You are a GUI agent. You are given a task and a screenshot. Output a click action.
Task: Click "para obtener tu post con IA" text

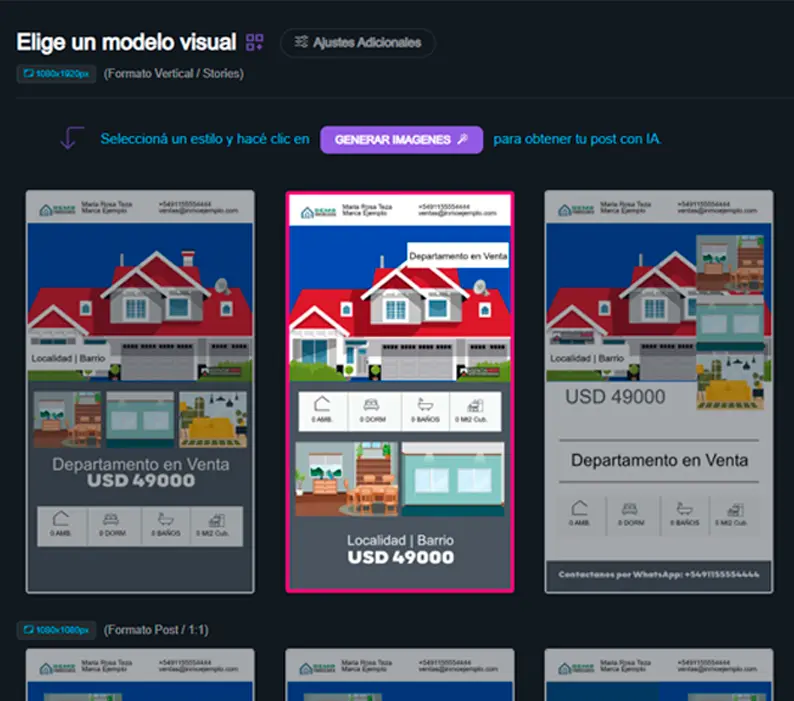point(577,139)
